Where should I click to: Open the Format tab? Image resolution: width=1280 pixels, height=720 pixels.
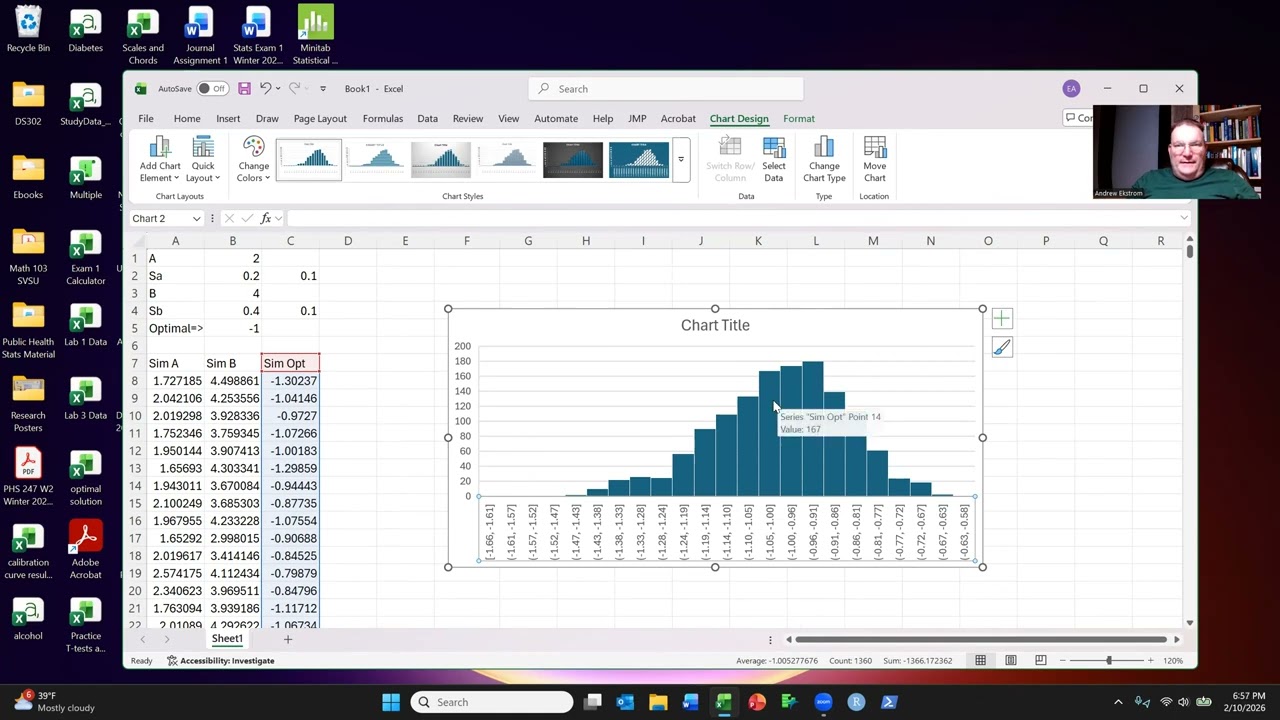[799, 118]
